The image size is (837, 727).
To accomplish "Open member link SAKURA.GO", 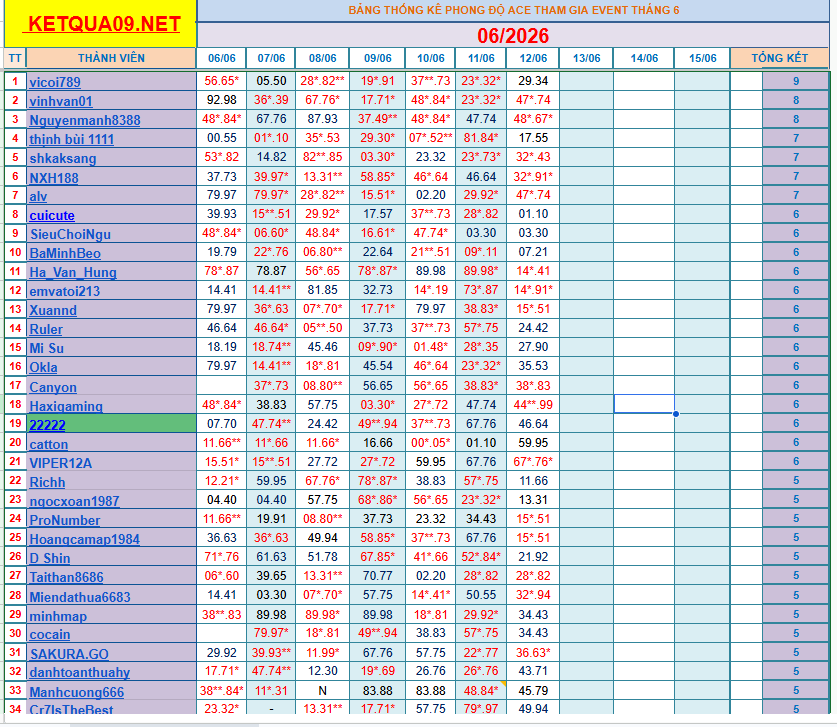I will pos(69,654).
